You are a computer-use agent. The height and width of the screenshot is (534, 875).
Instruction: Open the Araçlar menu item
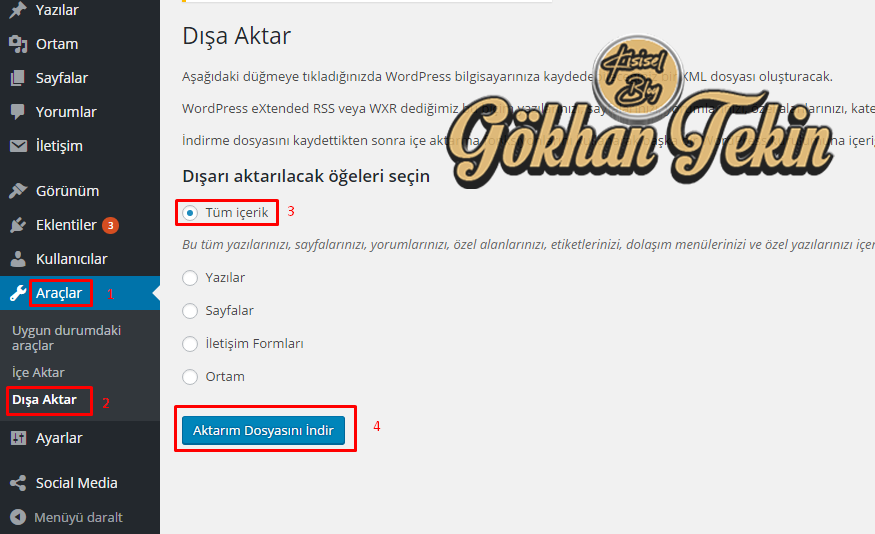coord(59,293)
